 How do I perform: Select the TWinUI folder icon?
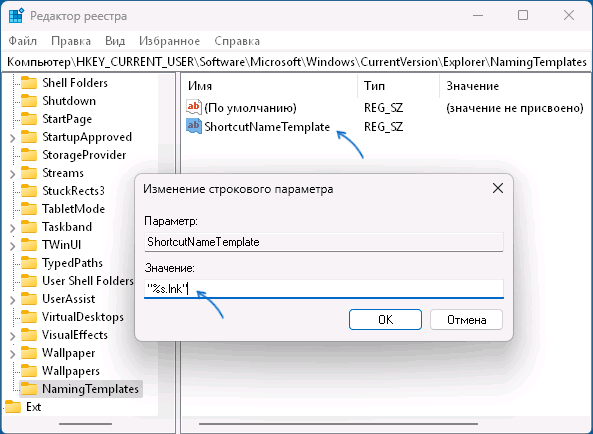pos(29,245)
